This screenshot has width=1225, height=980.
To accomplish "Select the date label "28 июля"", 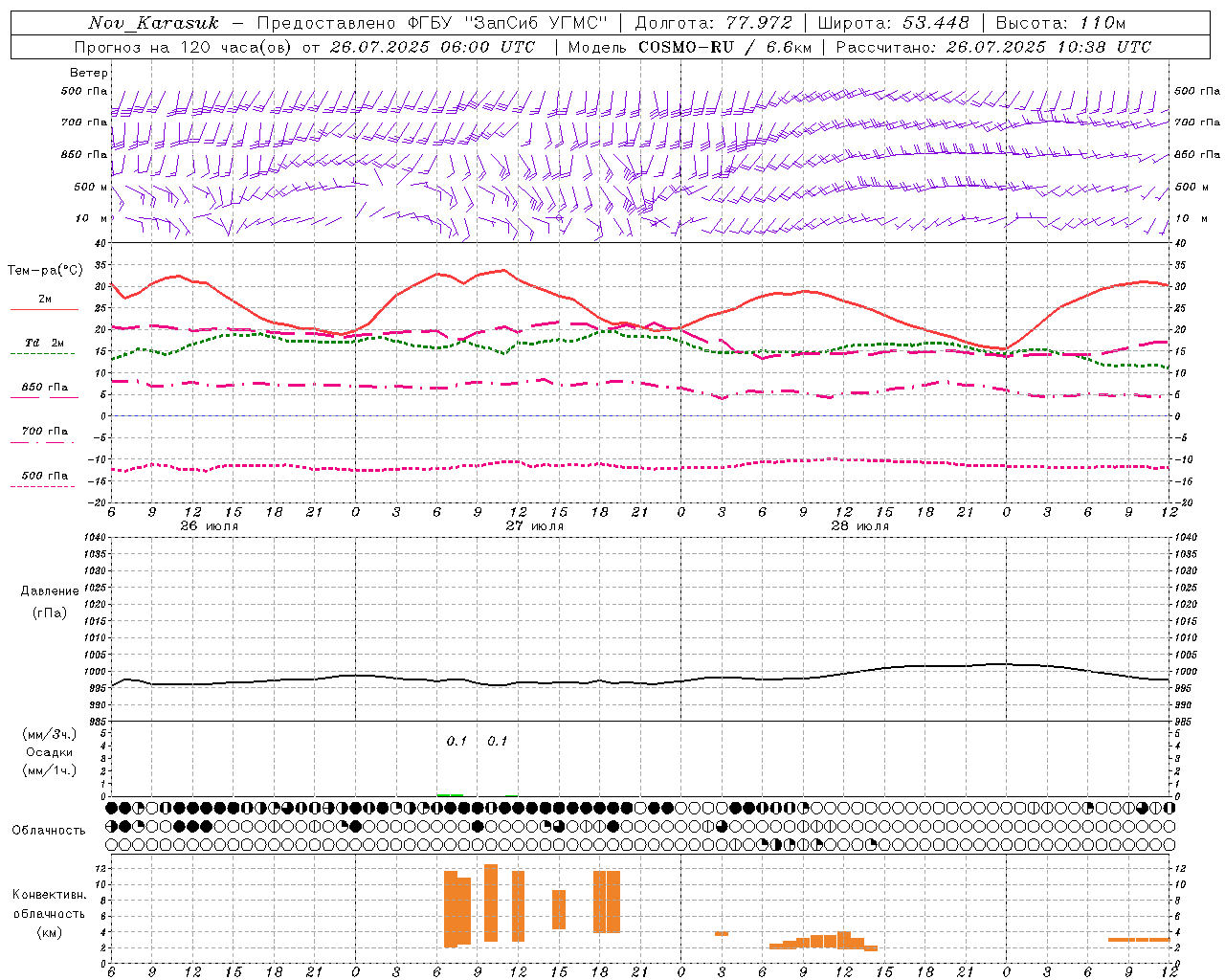I will pos(860,526).
